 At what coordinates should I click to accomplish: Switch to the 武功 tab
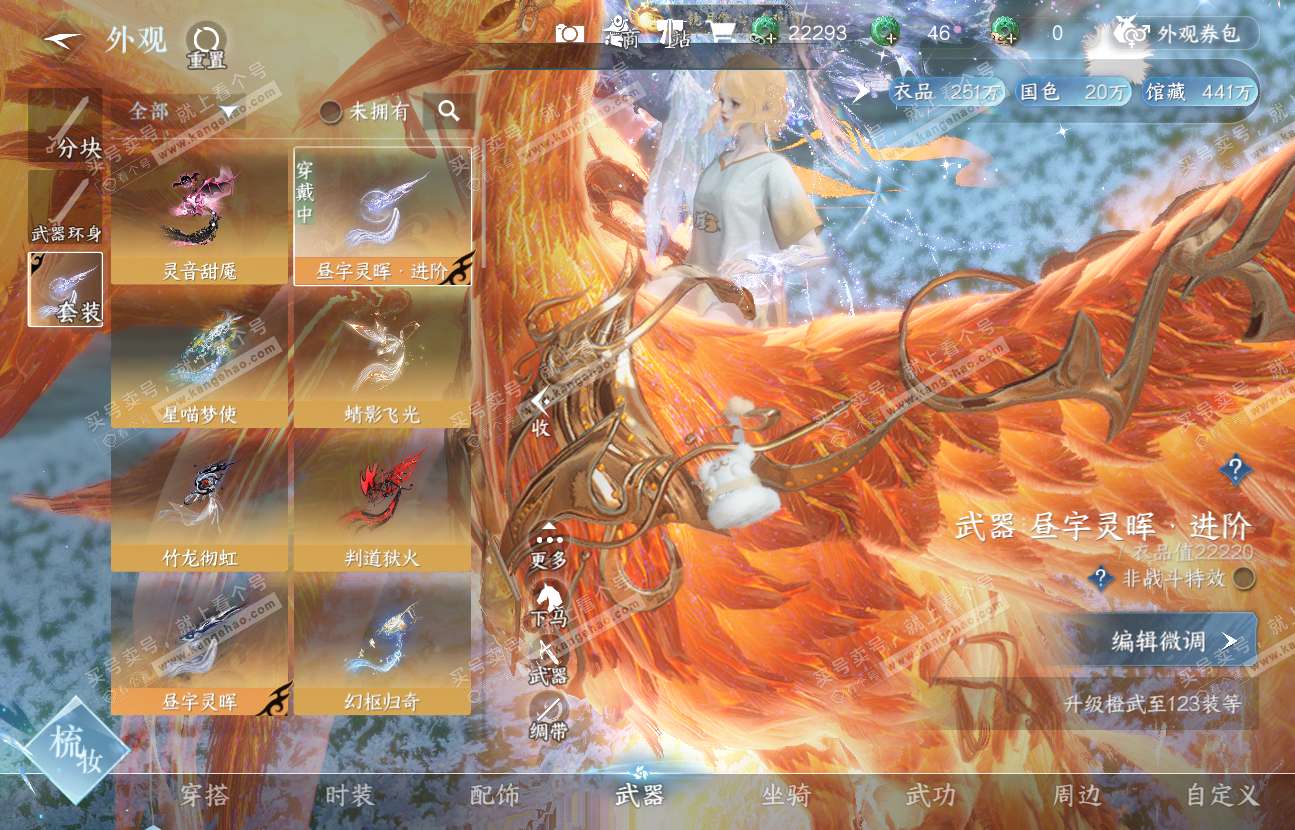(x=931, y=796)
